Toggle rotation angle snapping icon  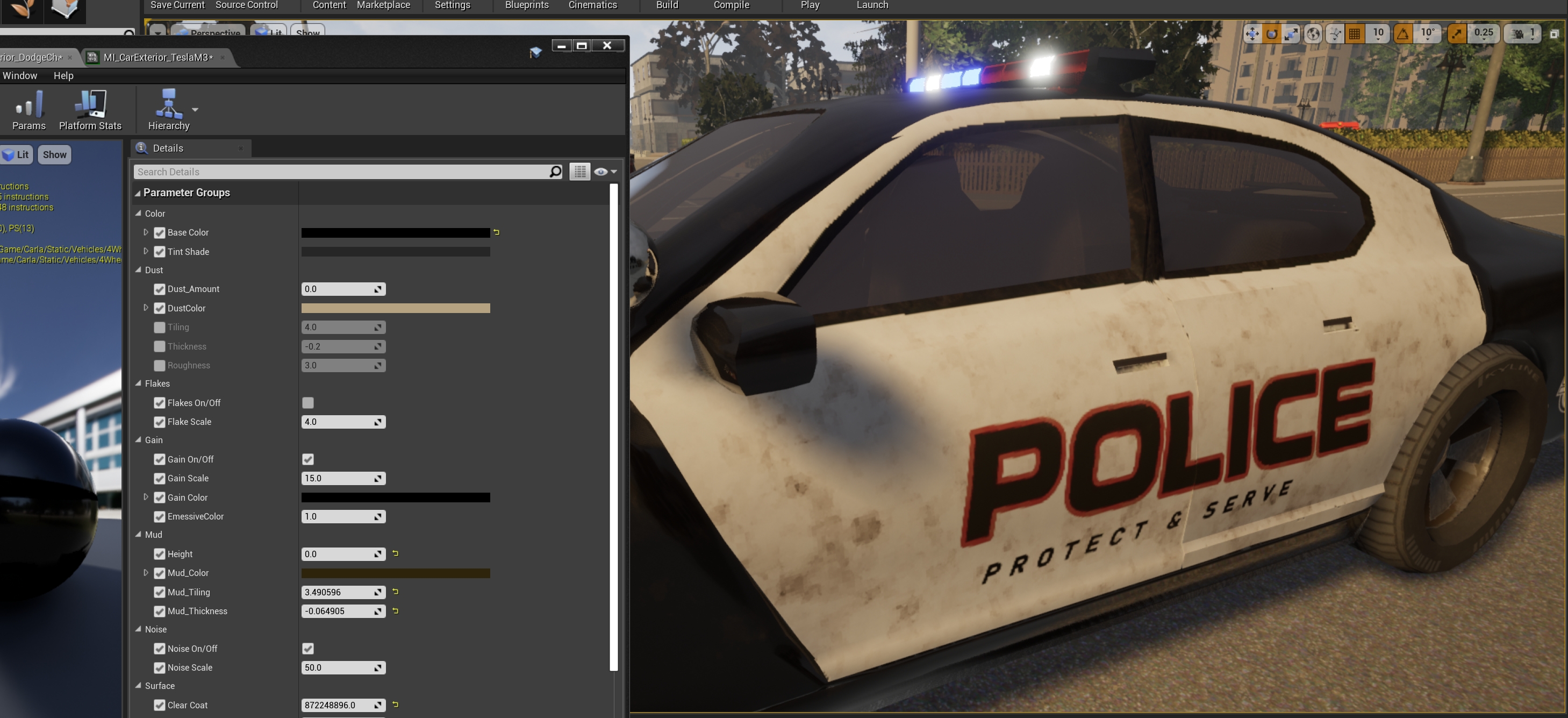1402,33
